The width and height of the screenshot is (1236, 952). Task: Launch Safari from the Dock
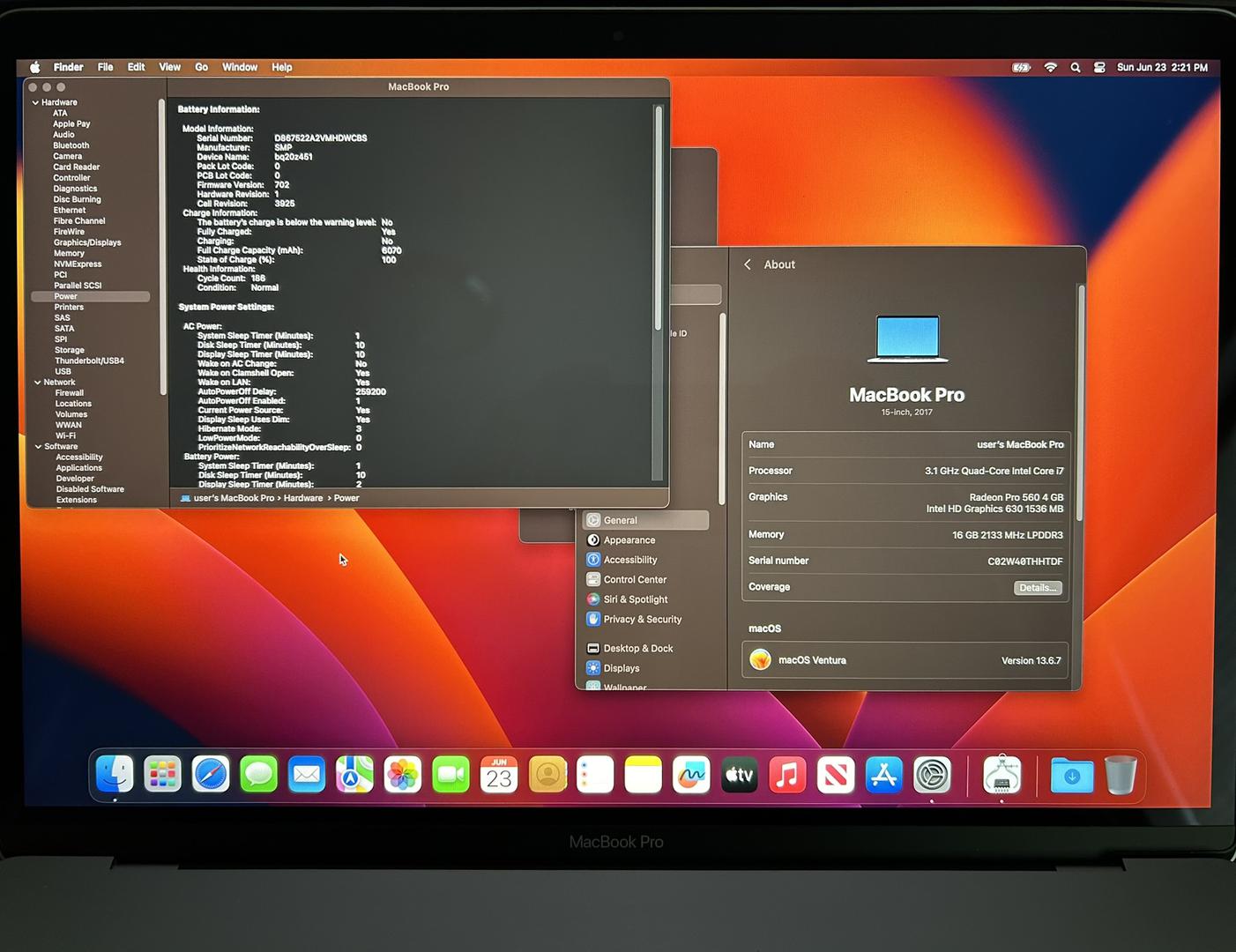[211, 774]
